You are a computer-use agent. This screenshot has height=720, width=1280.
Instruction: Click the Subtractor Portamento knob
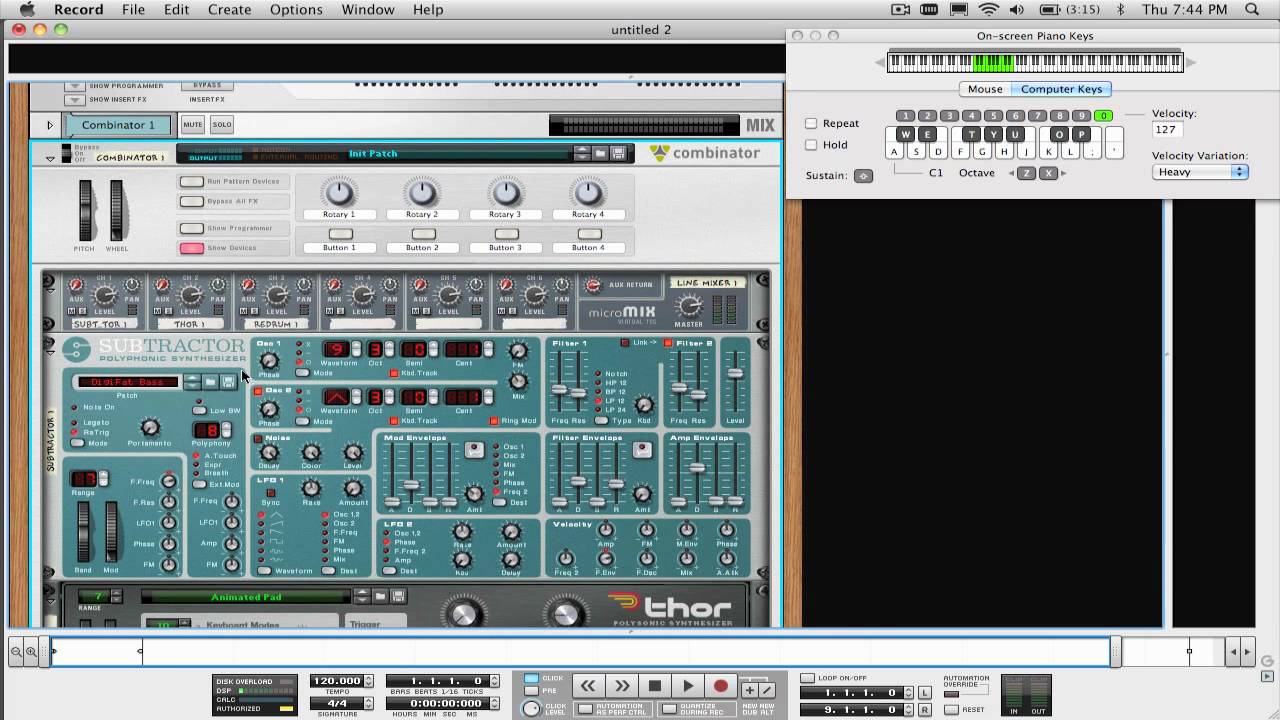(x=148, y=428)
